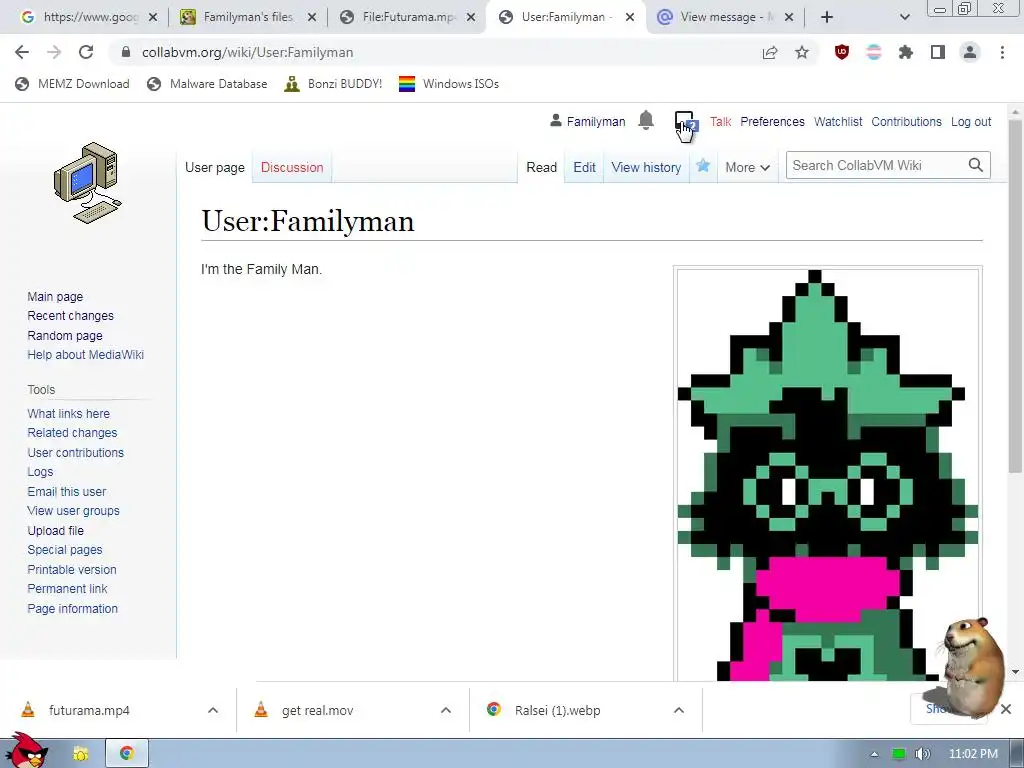Click Angry Birds start button icon
Viewport: 1024px width, 768px height.
pos(27,751)
